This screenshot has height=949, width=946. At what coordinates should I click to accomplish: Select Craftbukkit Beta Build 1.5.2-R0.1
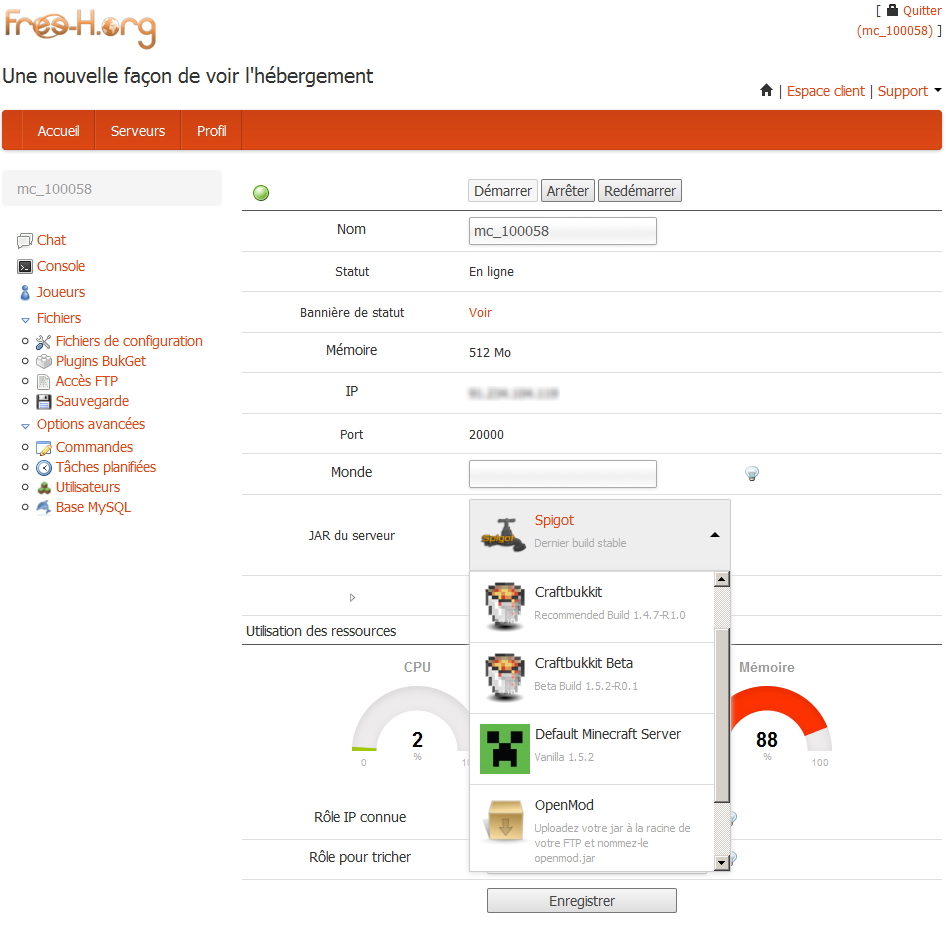tap(592, 678)
